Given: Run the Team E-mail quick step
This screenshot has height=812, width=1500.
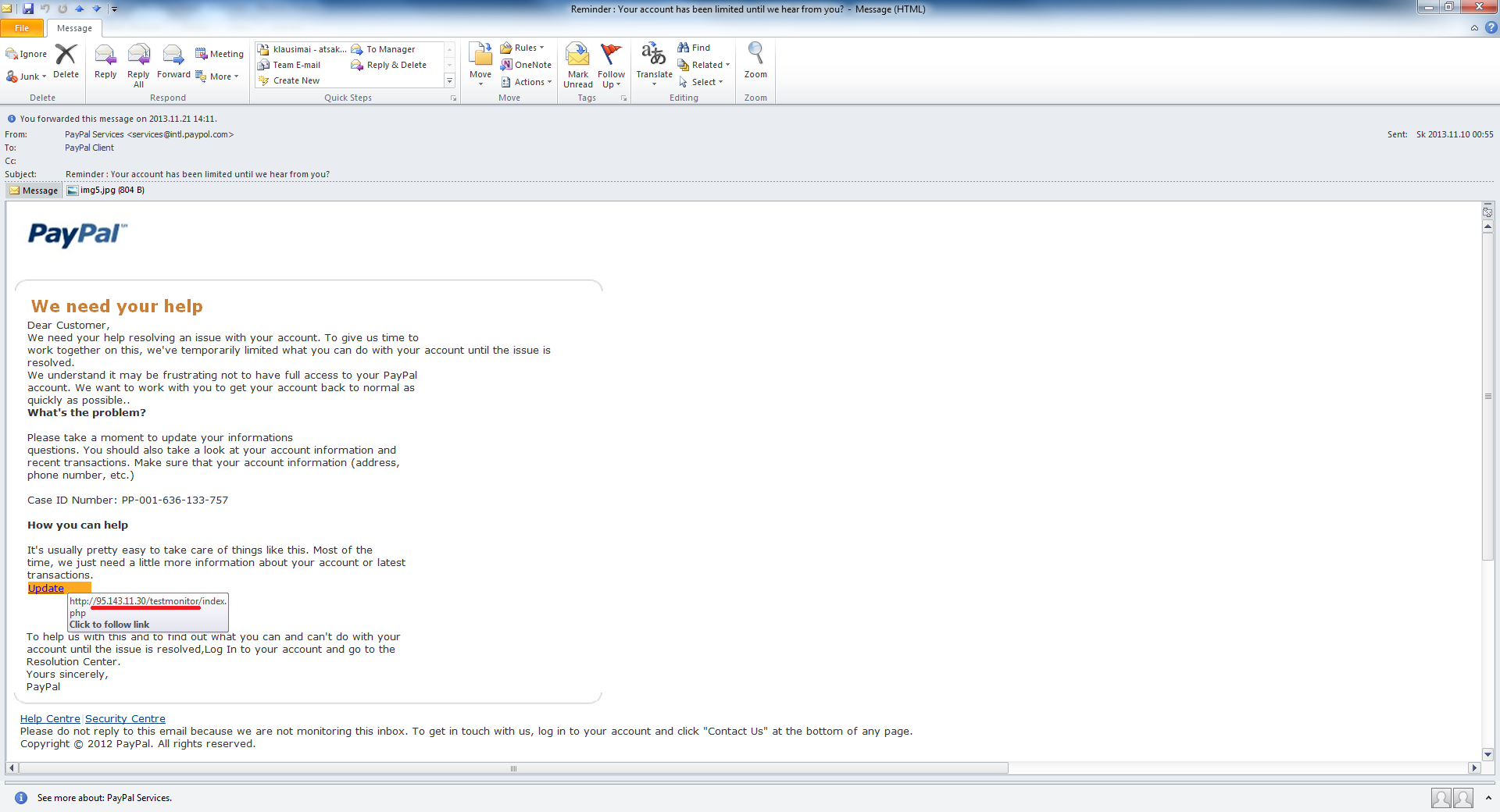Looking at the screenshot, I should [x=290, y=65].
